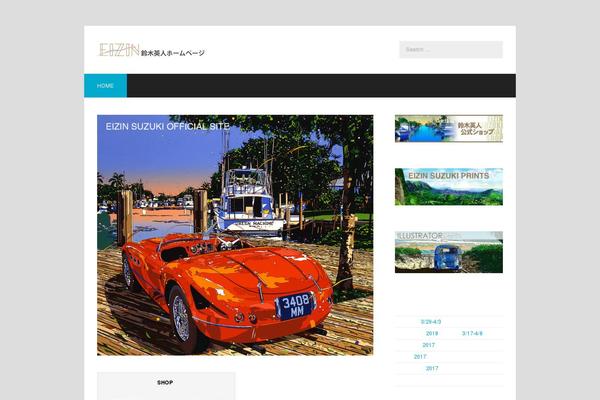
Task: Select the HOME menu item
Action: click(x=105, y=86)
